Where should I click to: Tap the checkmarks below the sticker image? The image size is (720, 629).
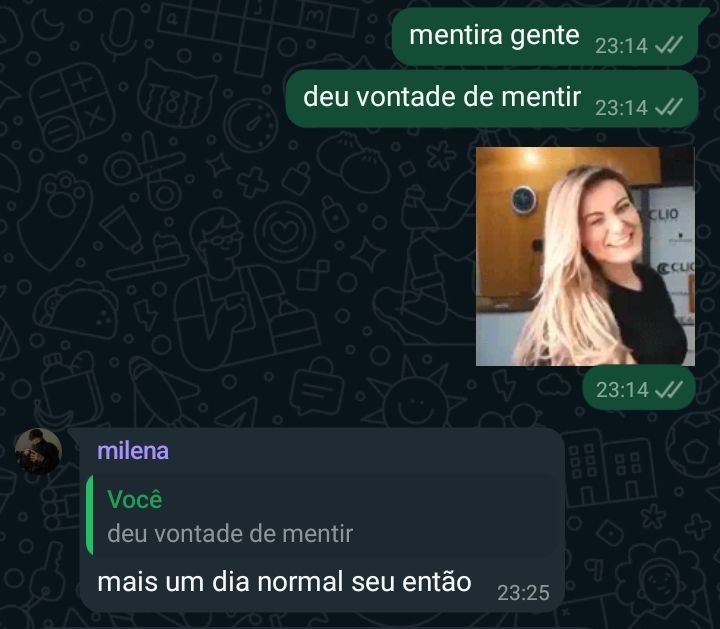pos(669,390)
